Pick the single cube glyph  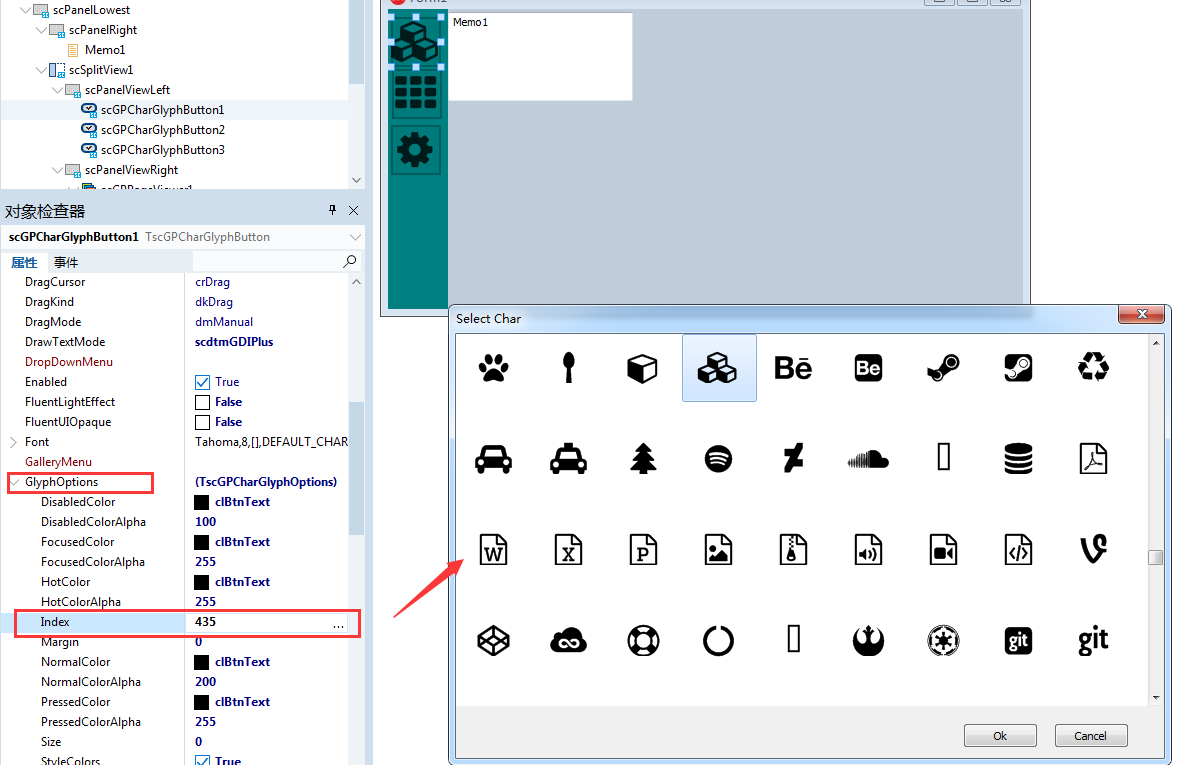point(643,368)
